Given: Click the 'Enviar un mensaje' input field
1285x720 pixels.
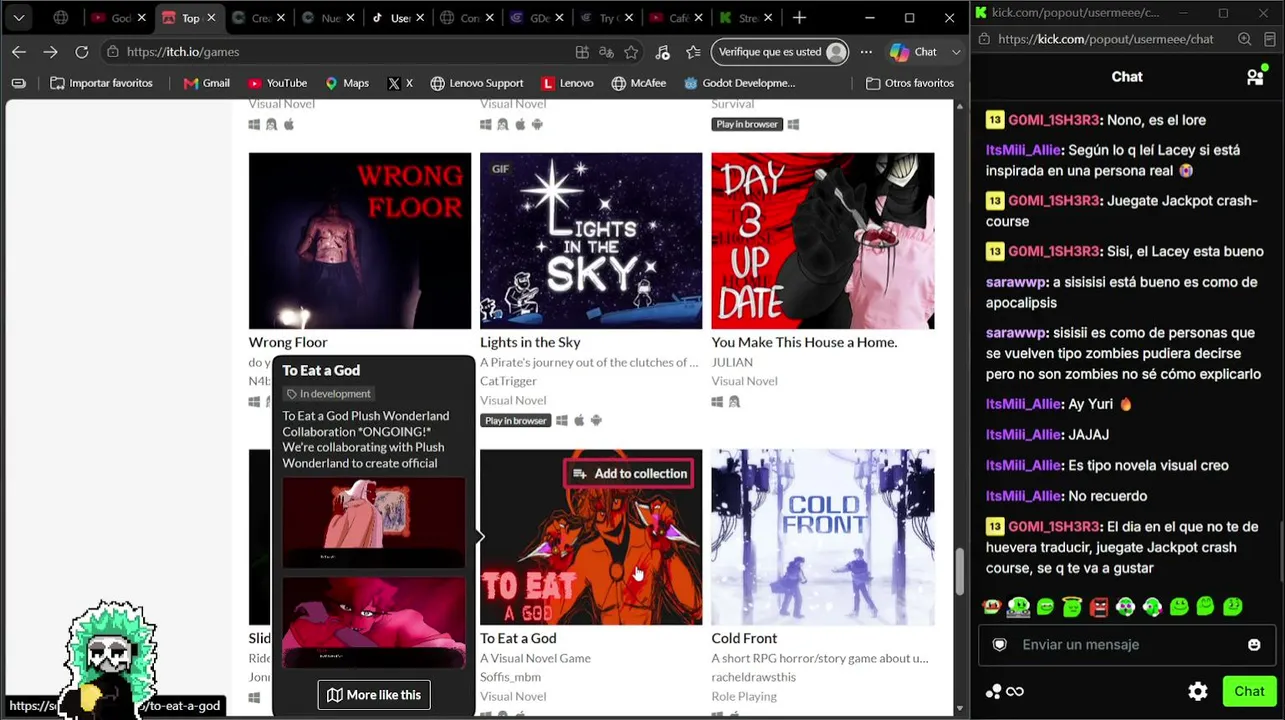Looking at the screenshot, I should point(1127,645).
